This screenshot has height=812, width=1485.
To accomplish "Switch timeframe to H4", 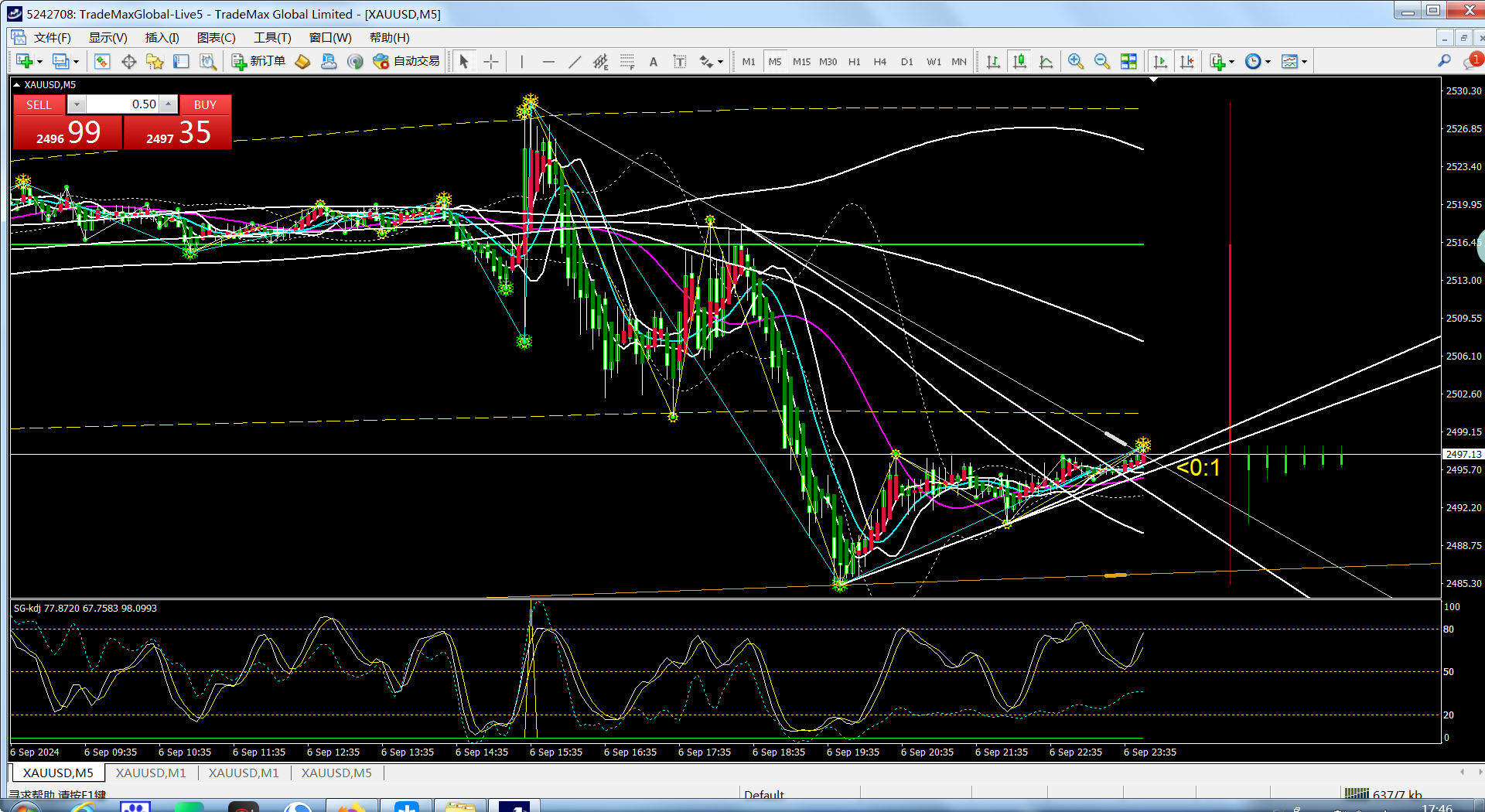I will point(880,62).
